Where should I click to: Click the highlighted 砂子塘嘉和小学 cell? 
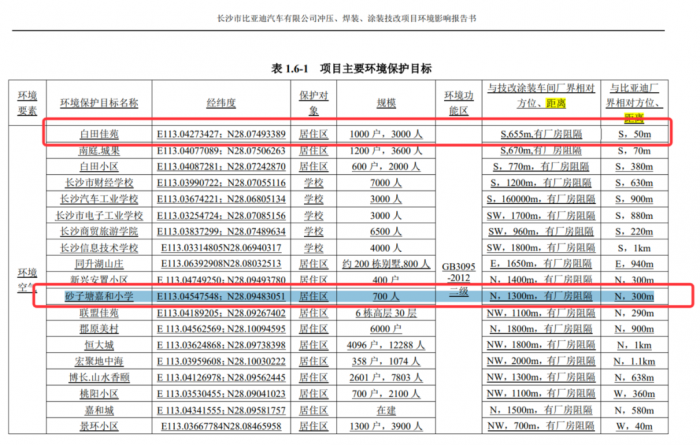tap(99, 296)
